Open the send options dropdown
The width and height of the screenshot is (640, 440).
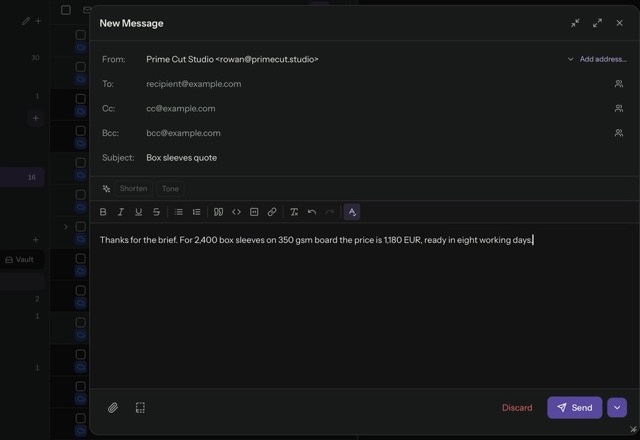(617, 407)
